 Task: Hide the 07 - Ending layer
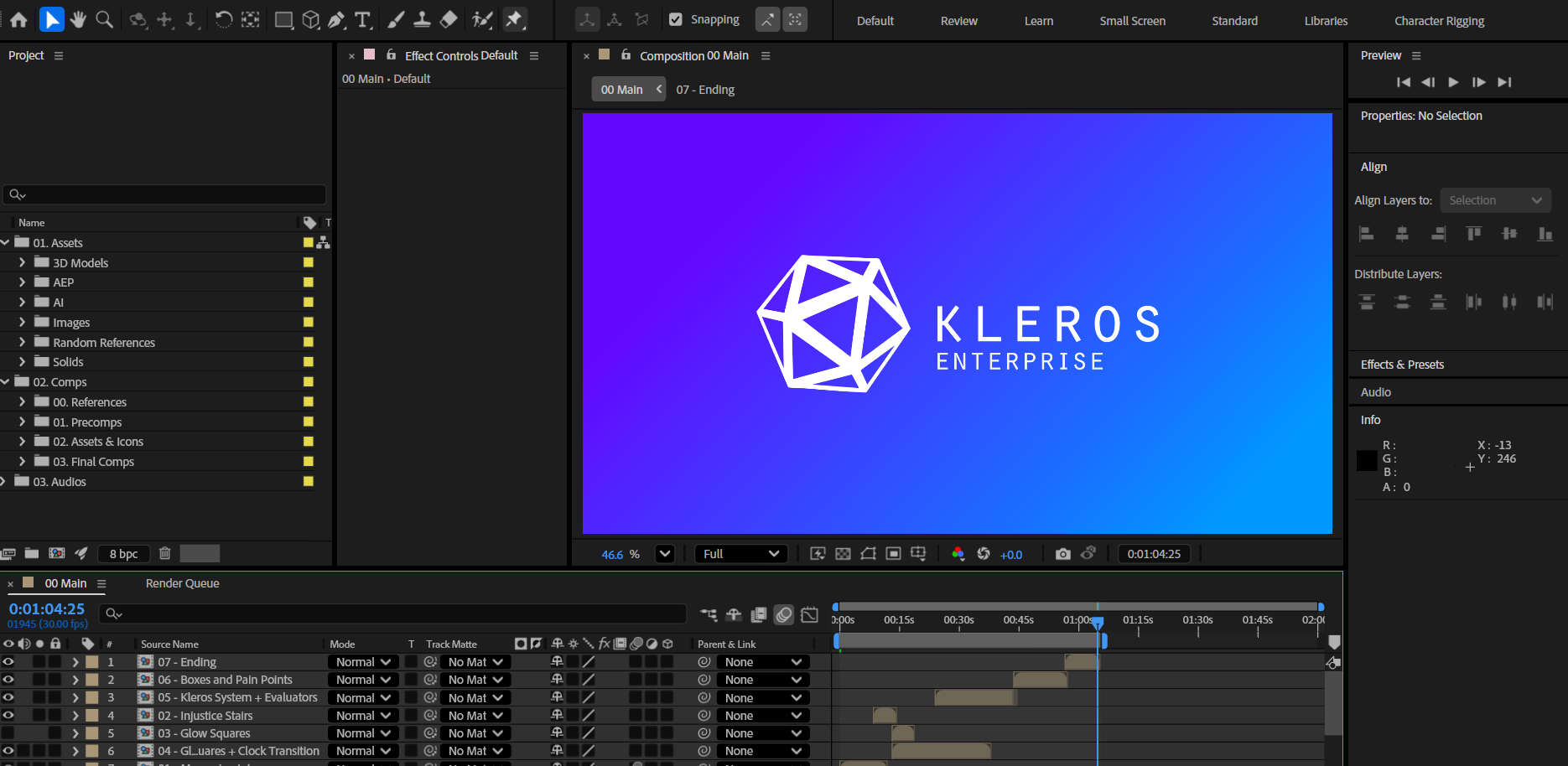(x=8, y=661)
